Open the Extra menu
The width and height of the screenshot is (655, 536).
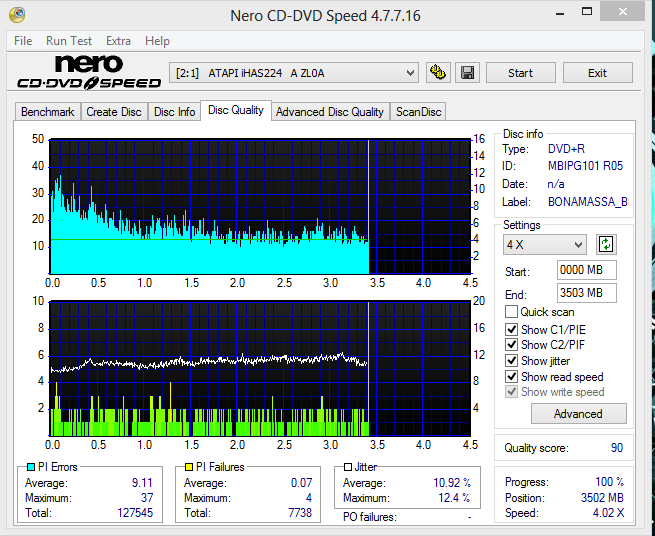coord(118,41)
